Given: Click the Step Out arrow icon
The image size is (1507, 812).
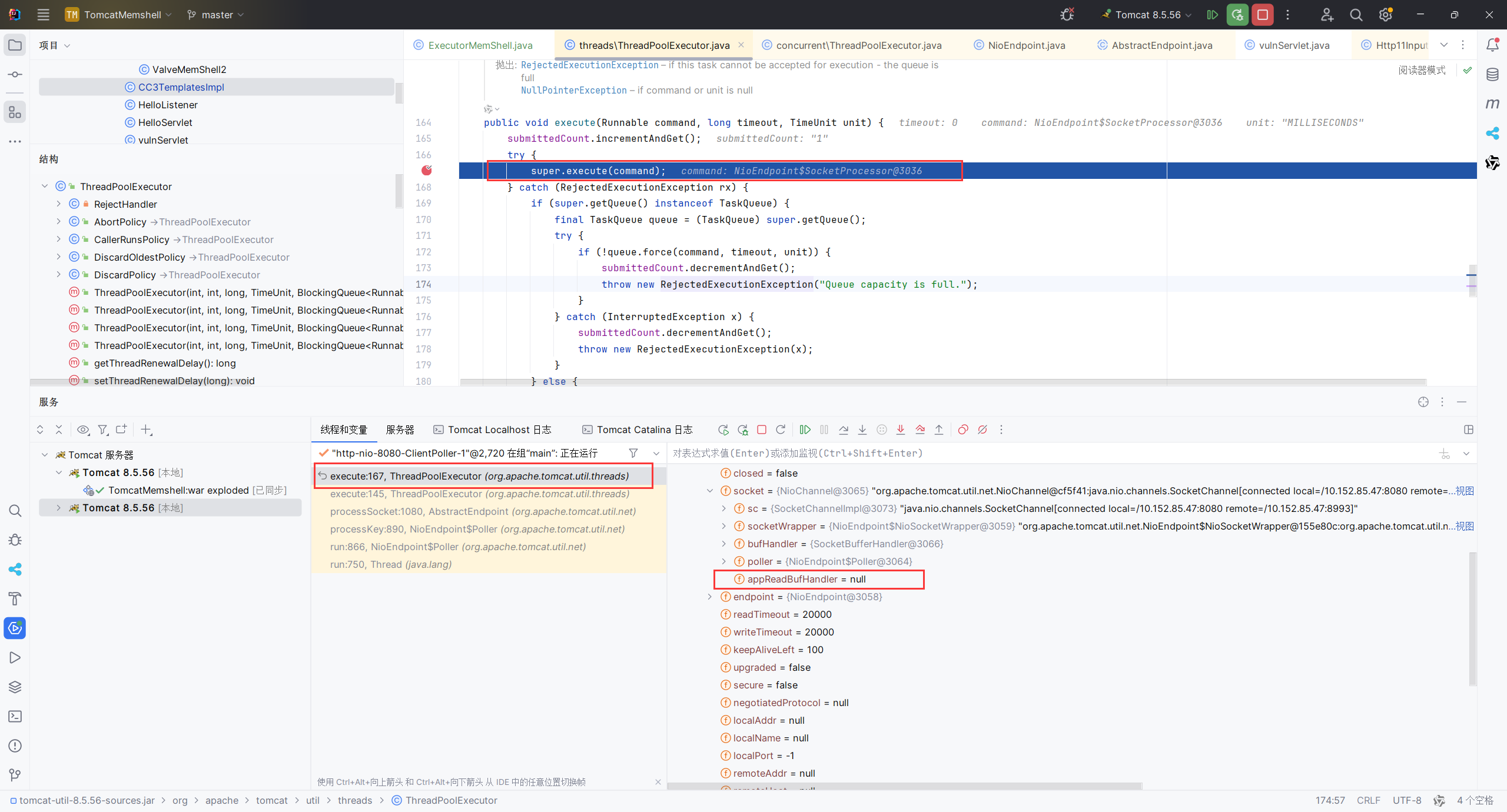Looking at the screenshot, I should click(939, 430).
